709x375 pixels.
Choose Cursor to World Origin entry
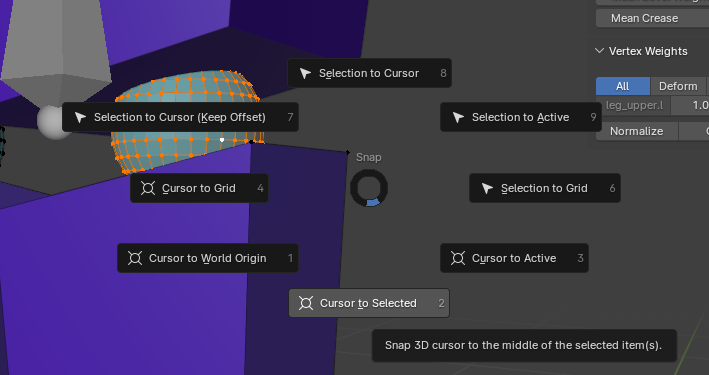click(x=208, y=258)
